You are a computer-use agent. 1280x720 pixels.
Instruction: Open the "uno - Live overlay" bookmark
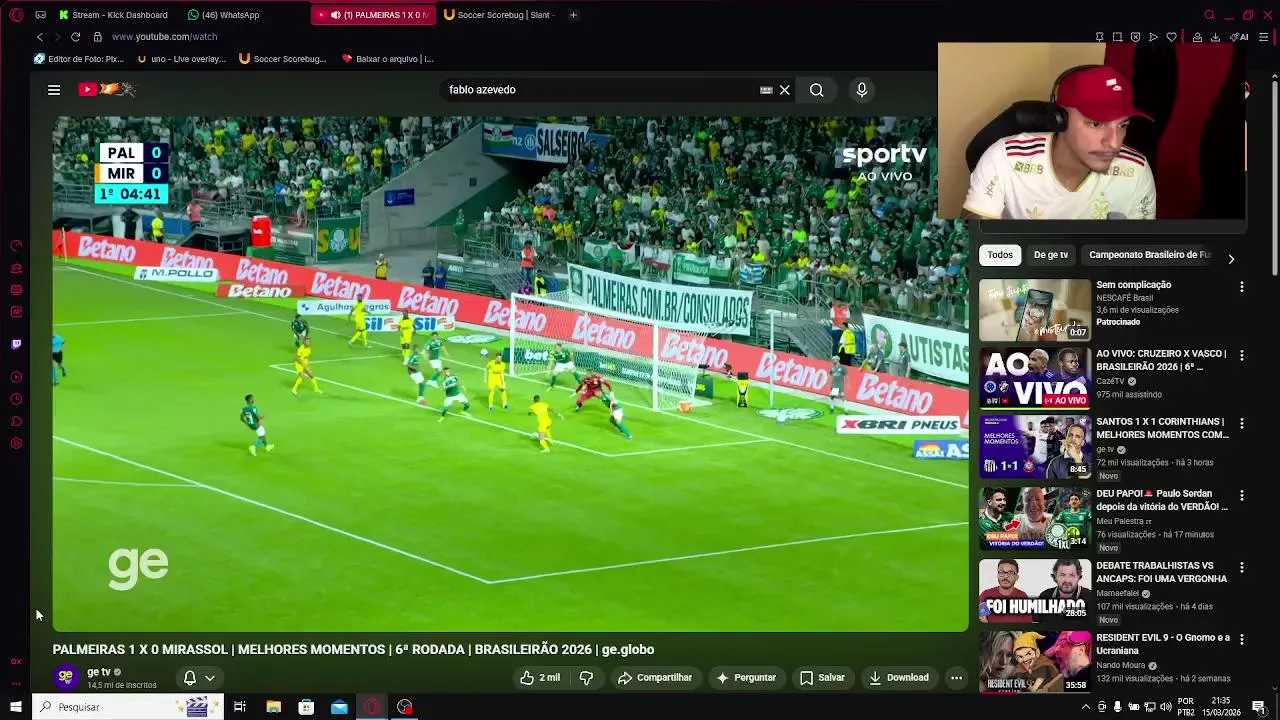[182, 59]
